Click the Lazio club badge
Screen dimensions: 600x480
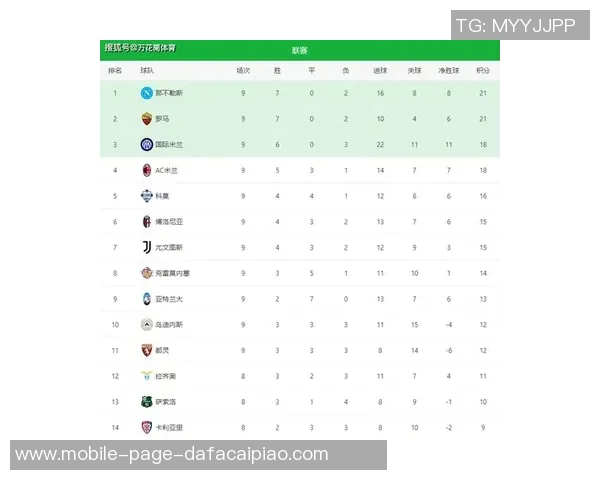[x=147, y=376]
